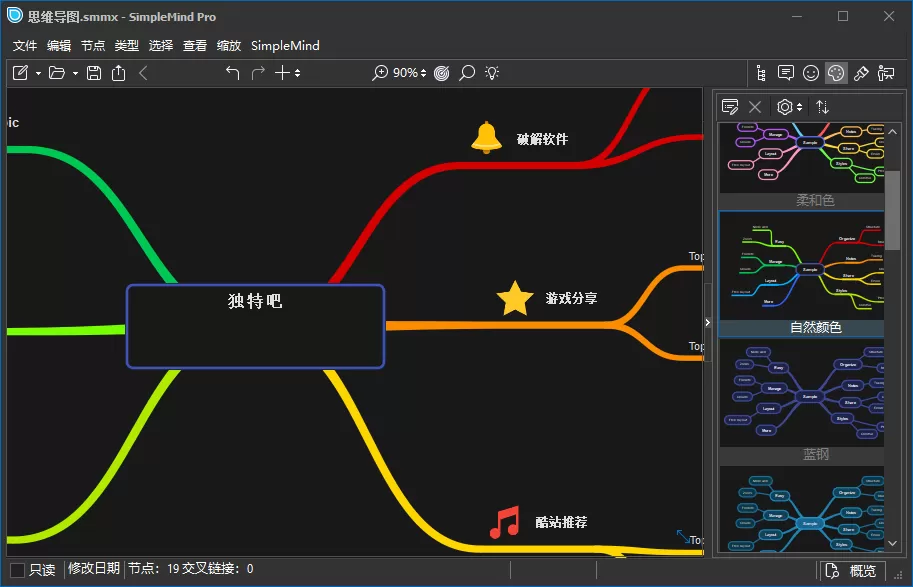The width and height of the screenshot is (913, 587).
Task: Close the style panel with X
Action: 755,107
